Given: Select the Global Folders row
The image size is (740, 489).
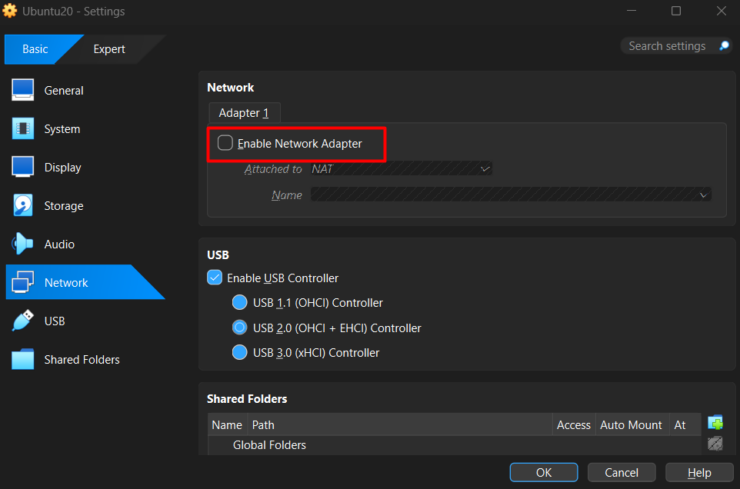Looking at the screenshot, I should (454, 445).
